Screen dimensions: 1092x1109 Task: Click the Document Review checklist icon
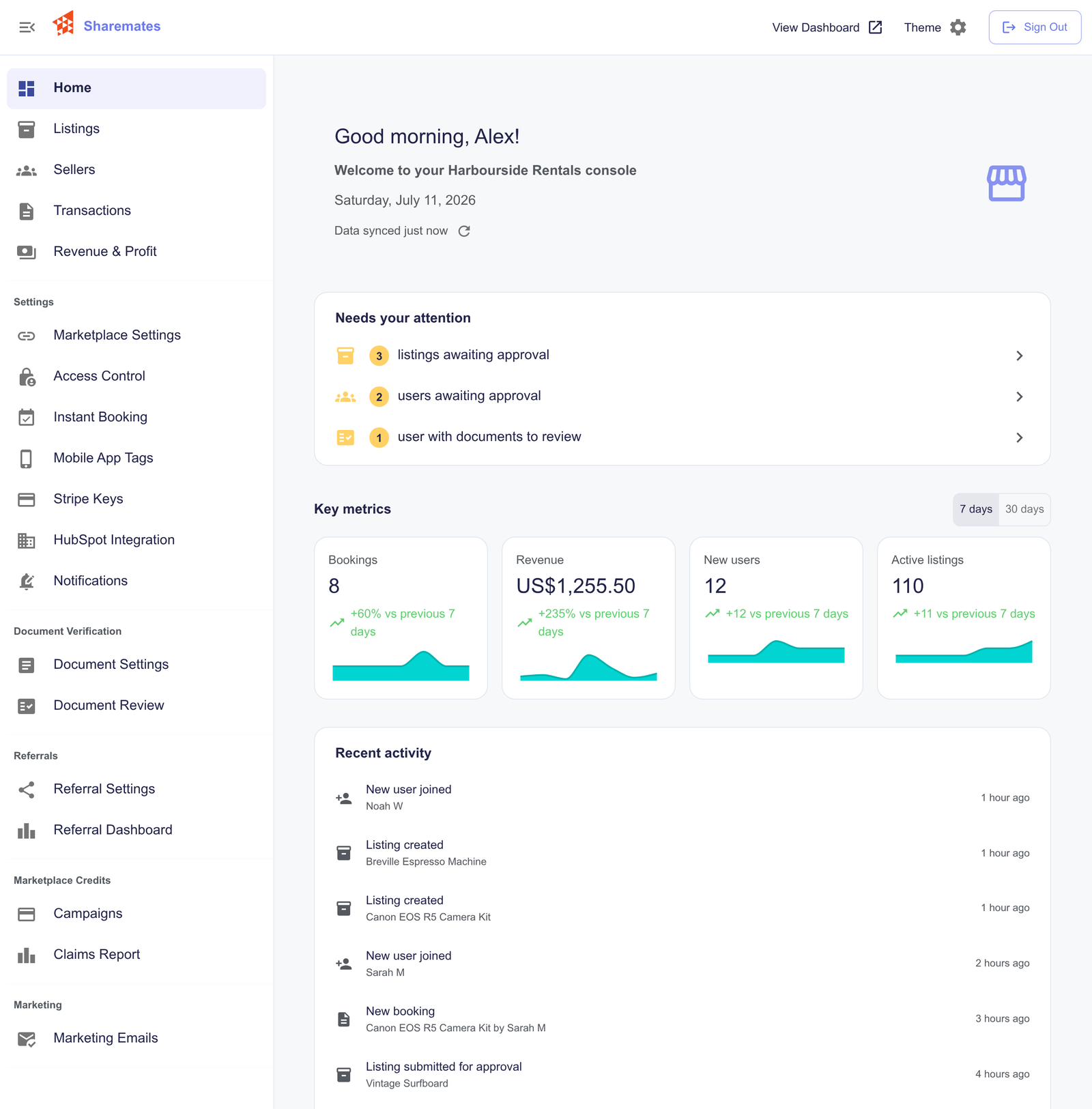[x=27, y=706]
